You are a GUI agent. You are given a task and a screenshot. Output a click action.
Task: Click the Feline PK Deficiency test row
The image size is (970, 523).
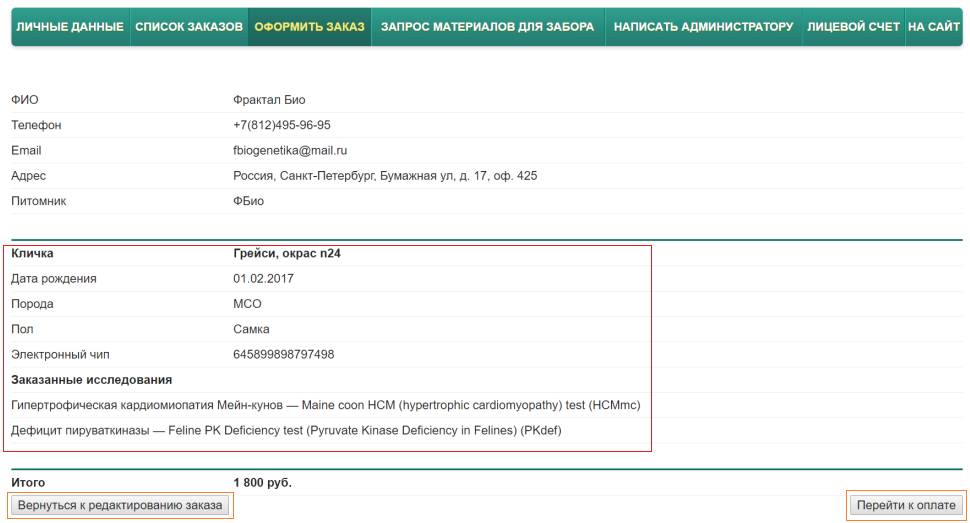tap(286, 431)
